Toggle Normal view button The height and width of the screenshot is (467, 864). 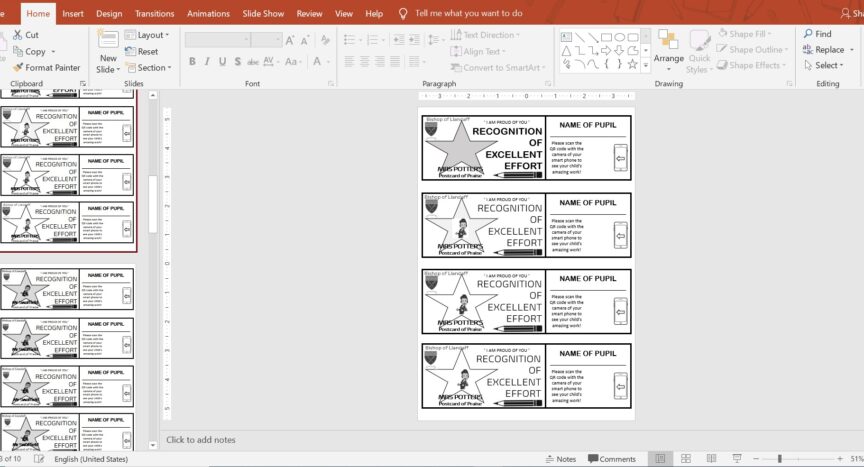coord(660,459)
